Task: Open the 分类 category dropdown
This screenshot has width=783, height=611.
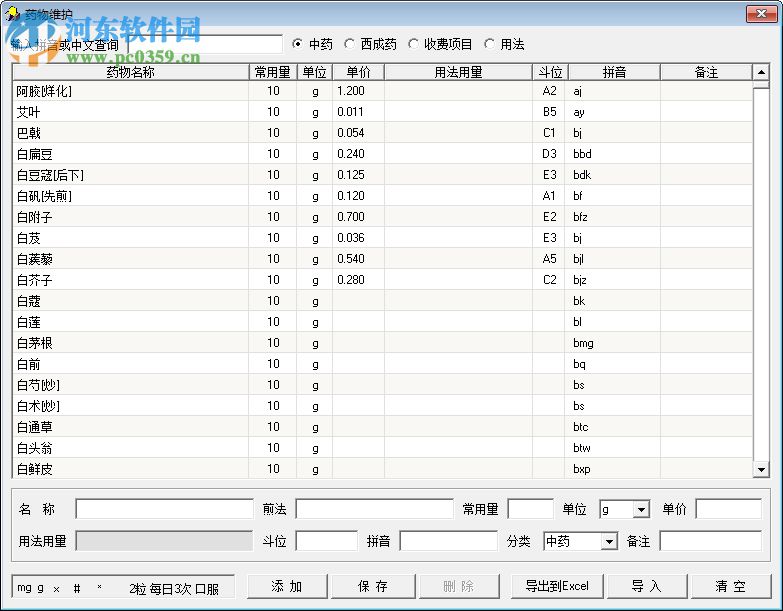Action: (x=609, y=542)
